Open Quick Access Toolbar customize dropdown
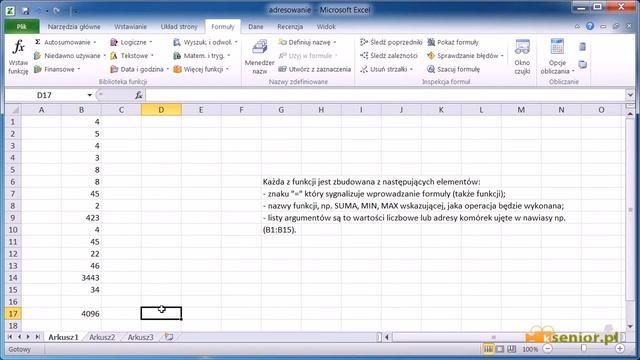The image size is (640, 360). (x=76, y=11)
